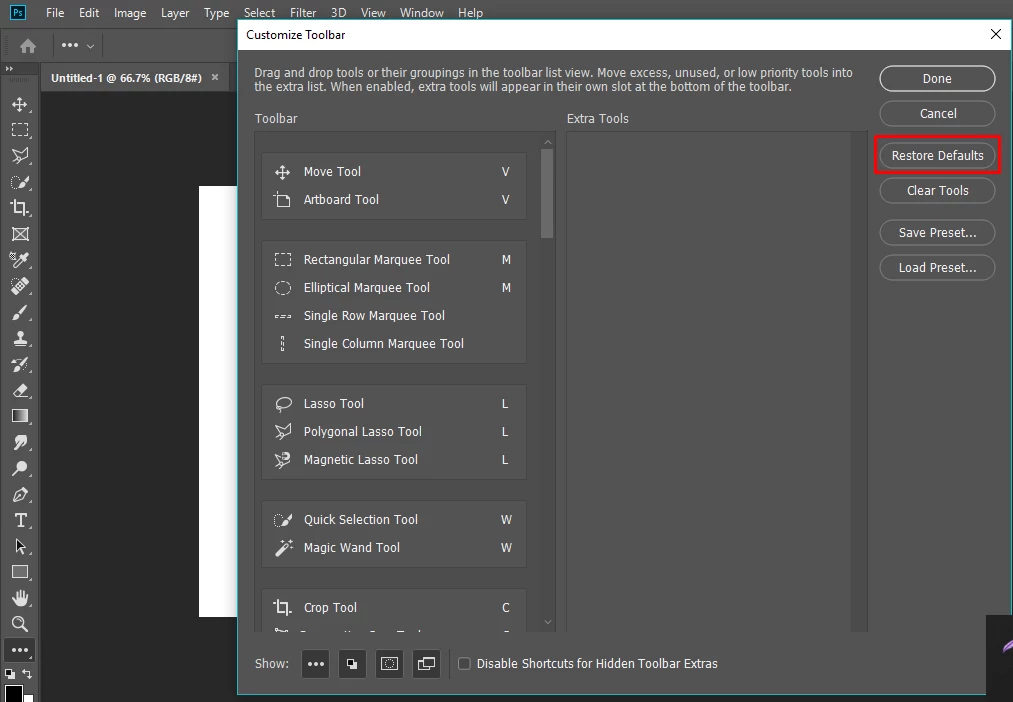Image resolution: width=1013 pixels, height=702 pixels.
Task: Select the Eraser tool in left toolbar
Action: pos(20,390)
